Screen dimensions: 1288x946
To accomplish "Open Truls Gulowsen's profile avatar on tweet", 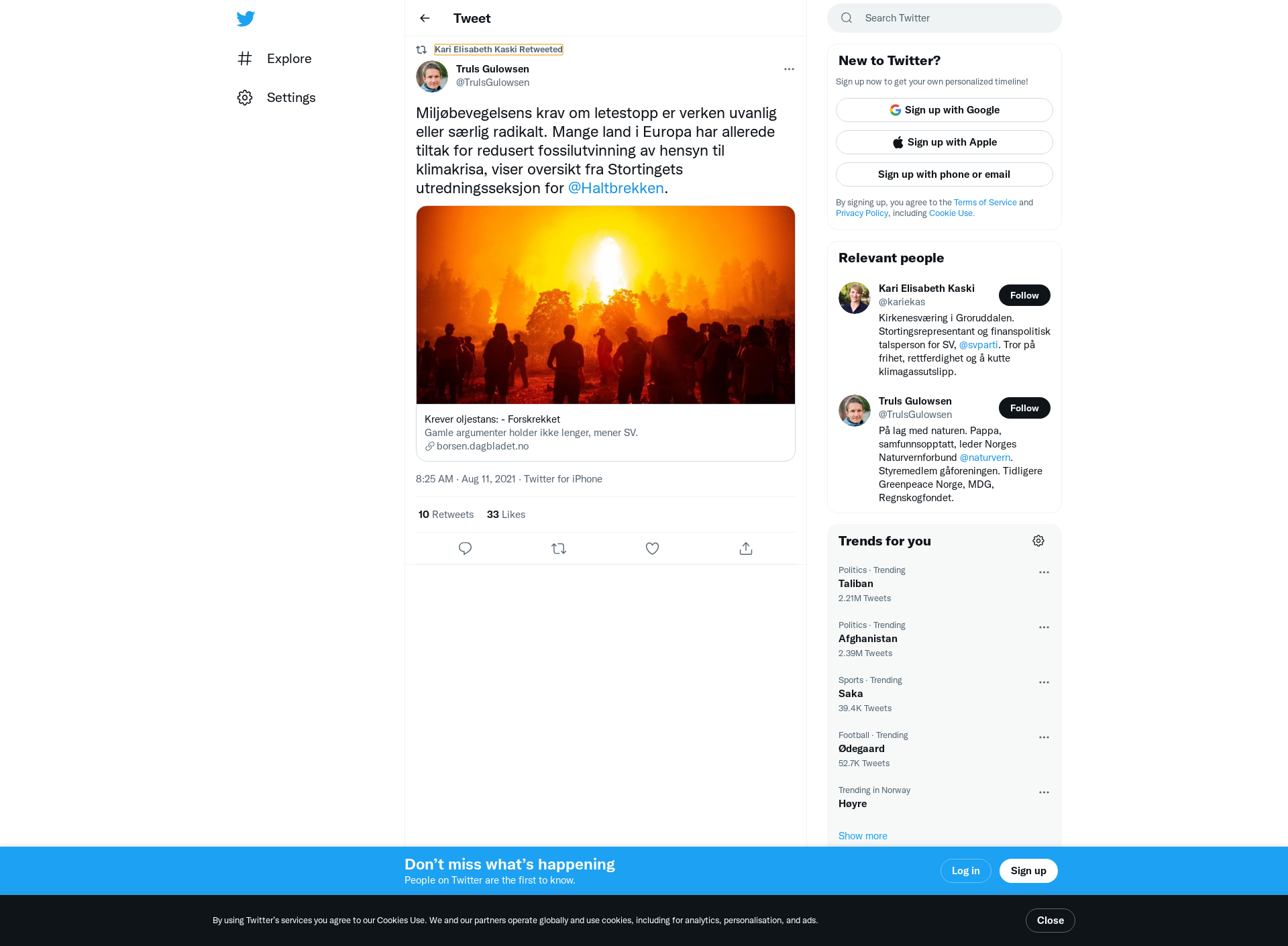I will click(x=432, y=76).
